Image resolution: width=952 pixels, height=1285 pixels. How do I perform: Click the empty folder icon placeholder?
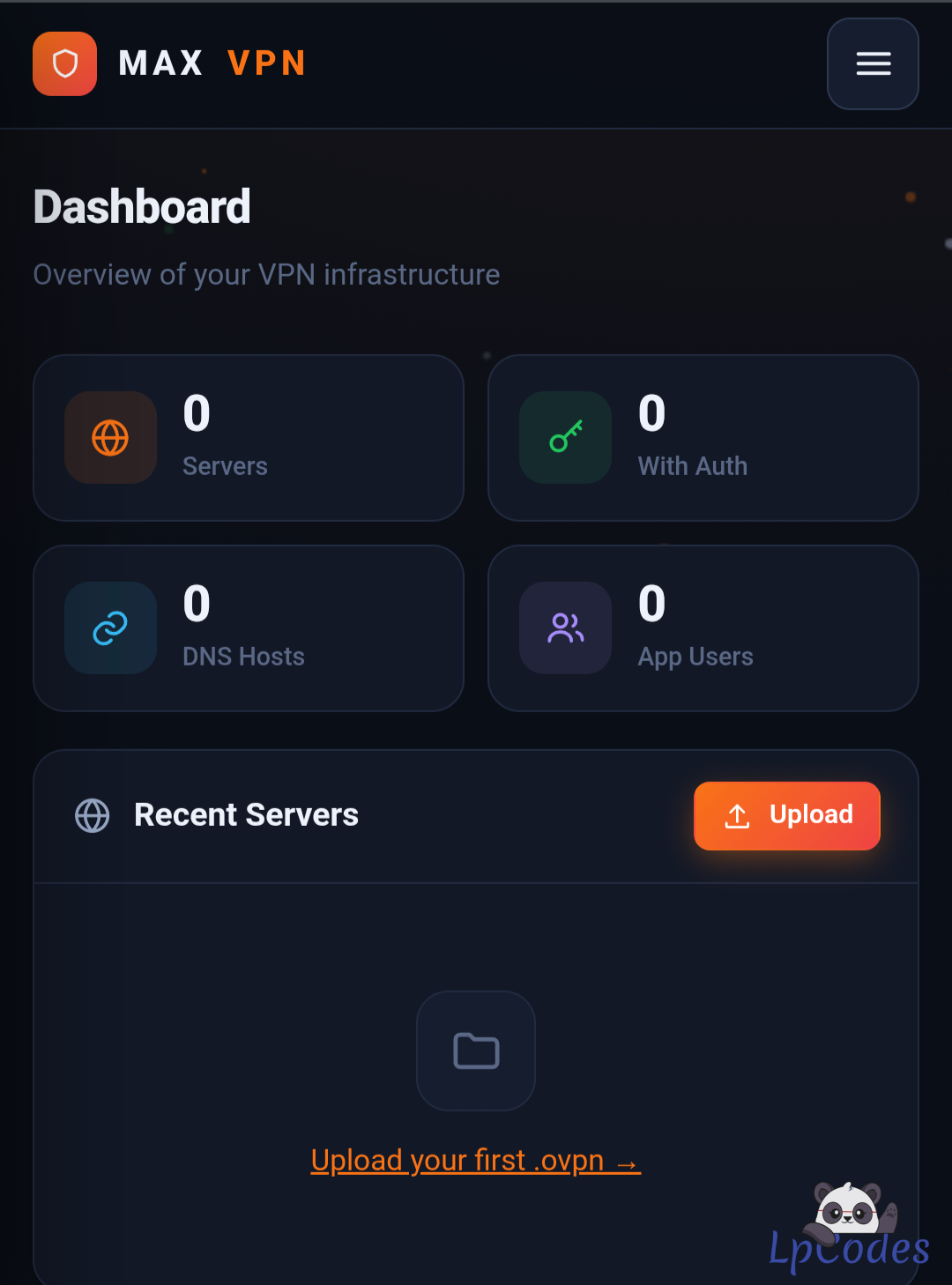click(x=476, y=1051)
